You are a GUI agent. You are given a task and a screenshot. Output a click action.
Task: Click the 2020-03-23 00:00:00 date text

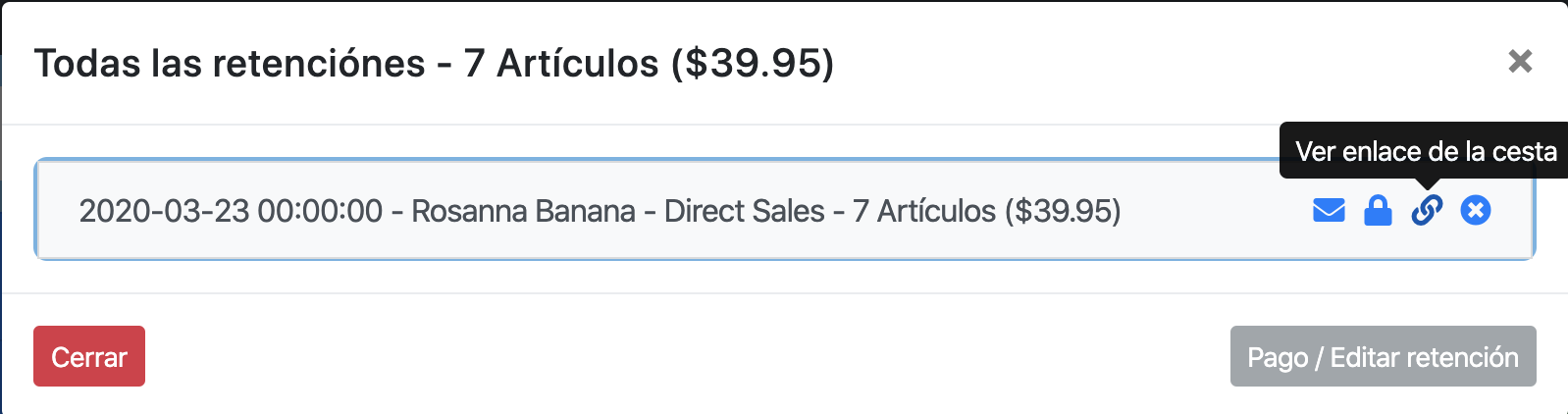click(x=231, y=211)
